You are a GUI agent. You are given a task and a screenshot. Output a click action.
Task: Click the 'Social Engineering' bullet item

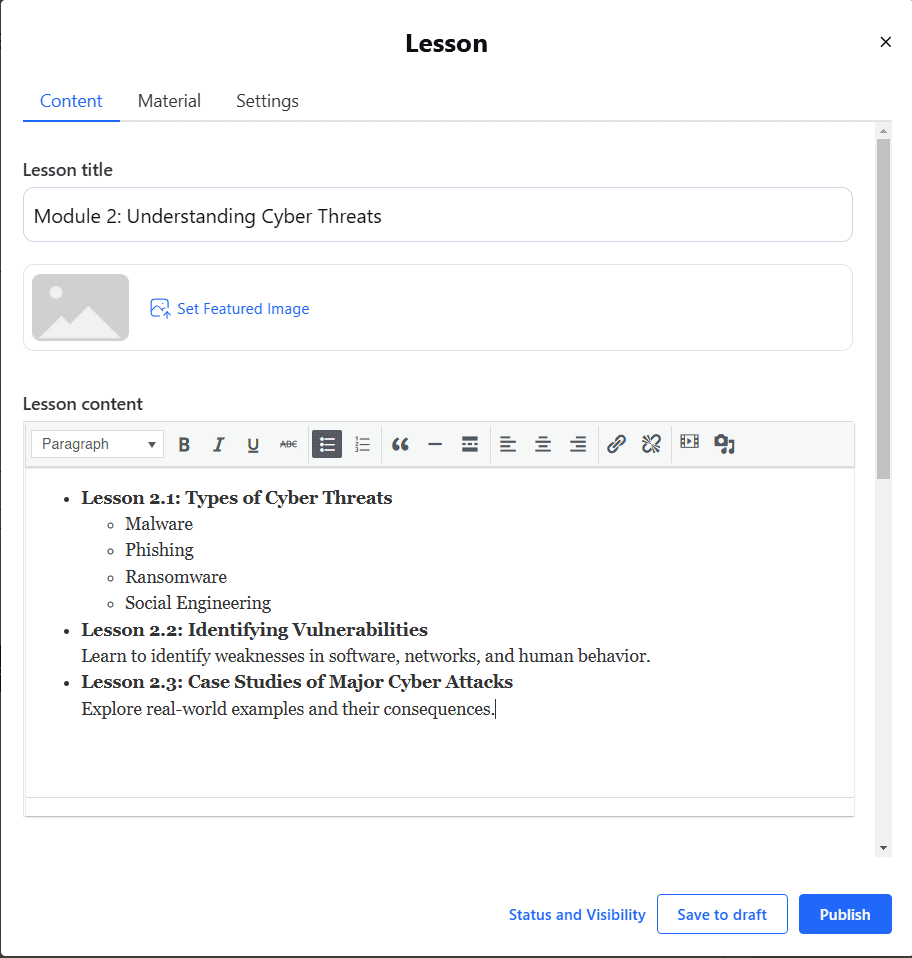198,603
